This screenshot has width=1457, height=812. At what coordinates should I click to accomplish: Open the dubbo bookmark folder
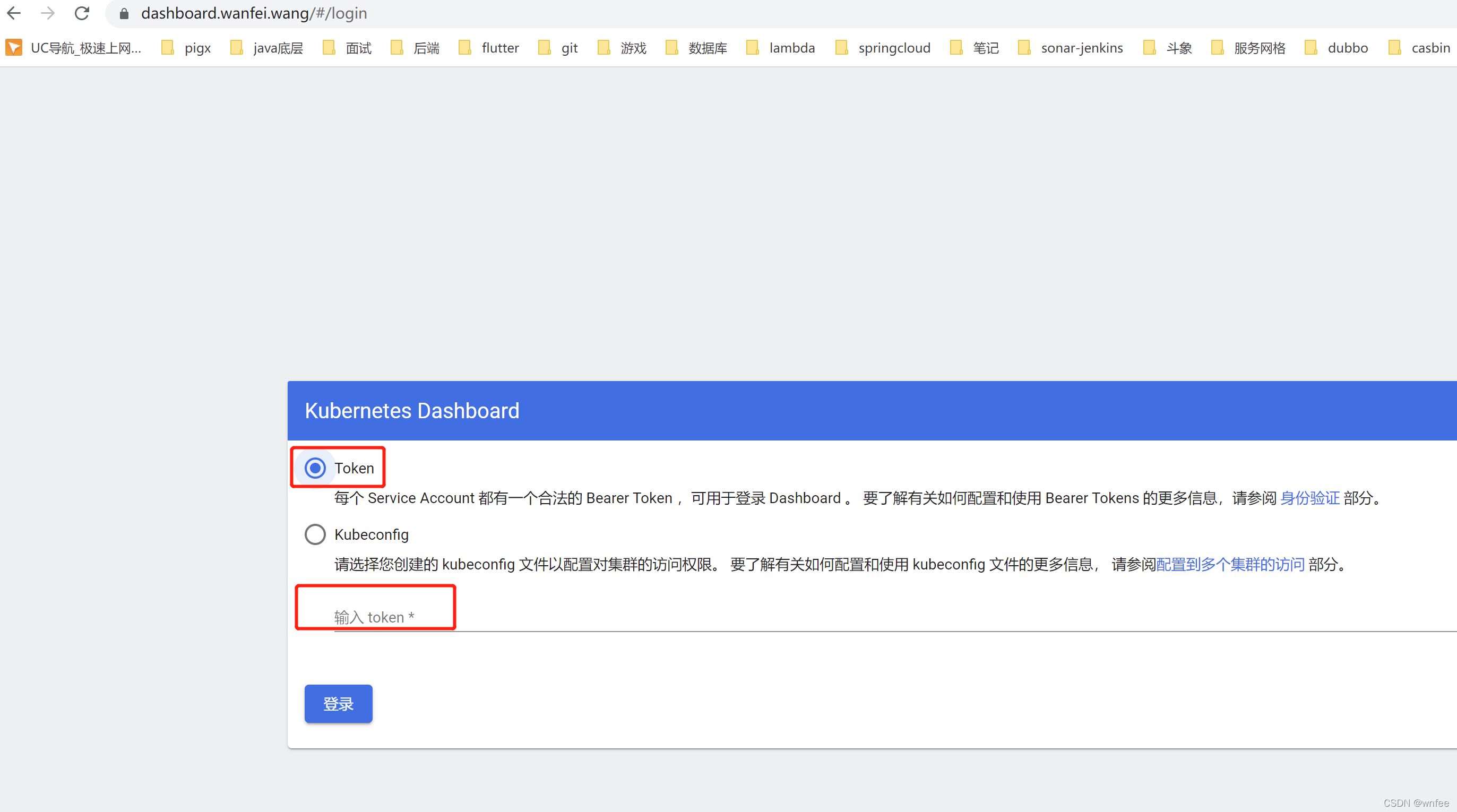1337,47
